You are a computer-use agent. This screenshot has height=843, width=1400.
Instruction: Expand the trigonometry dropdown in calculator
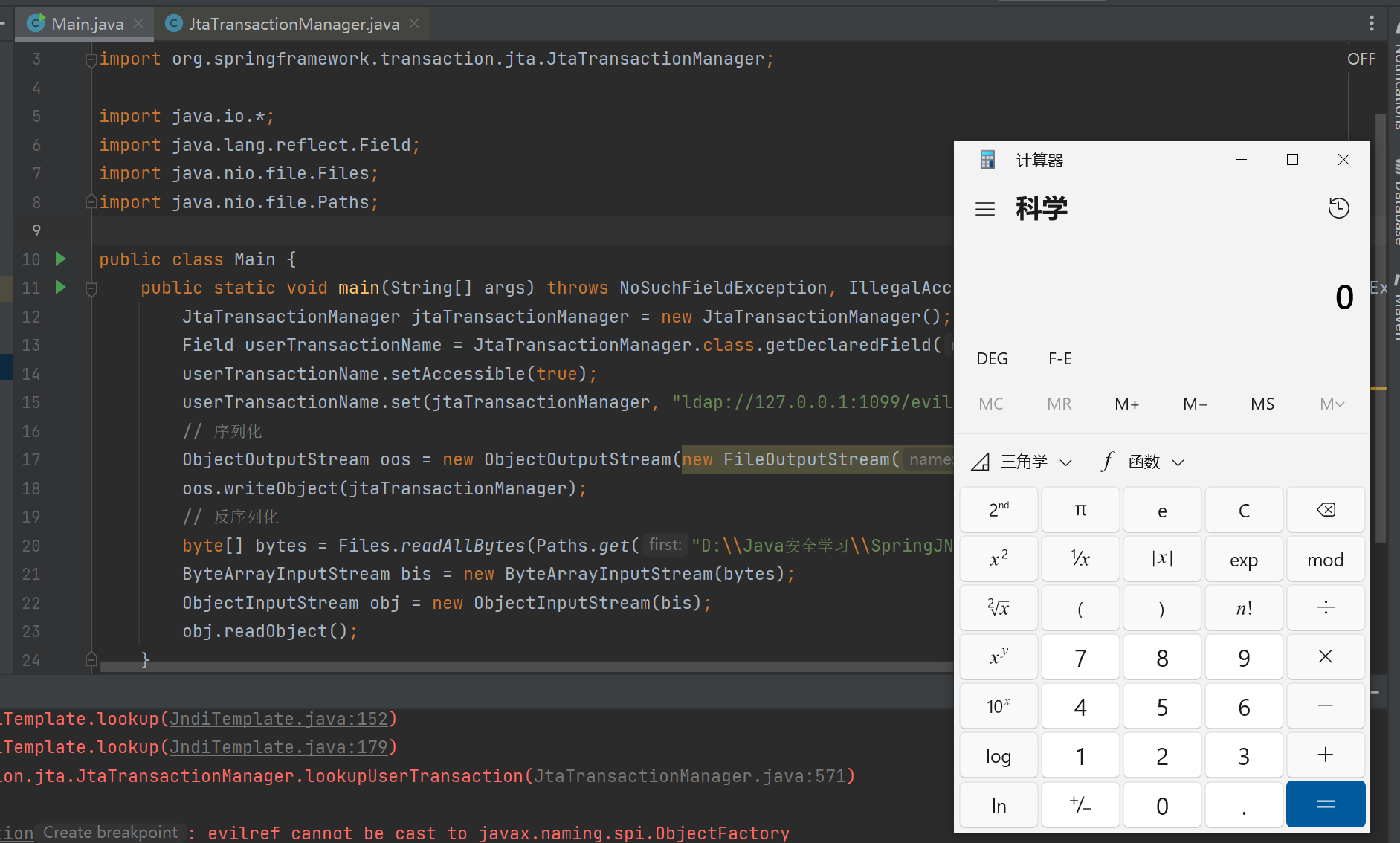1022,462
